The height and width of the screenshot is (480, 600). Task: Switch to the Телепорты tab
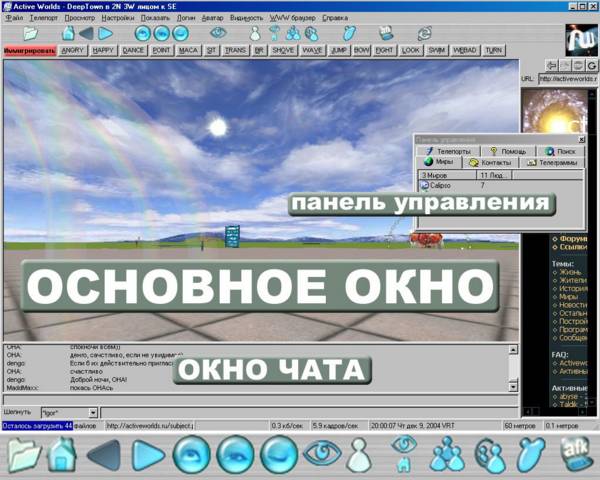point(448,152)
